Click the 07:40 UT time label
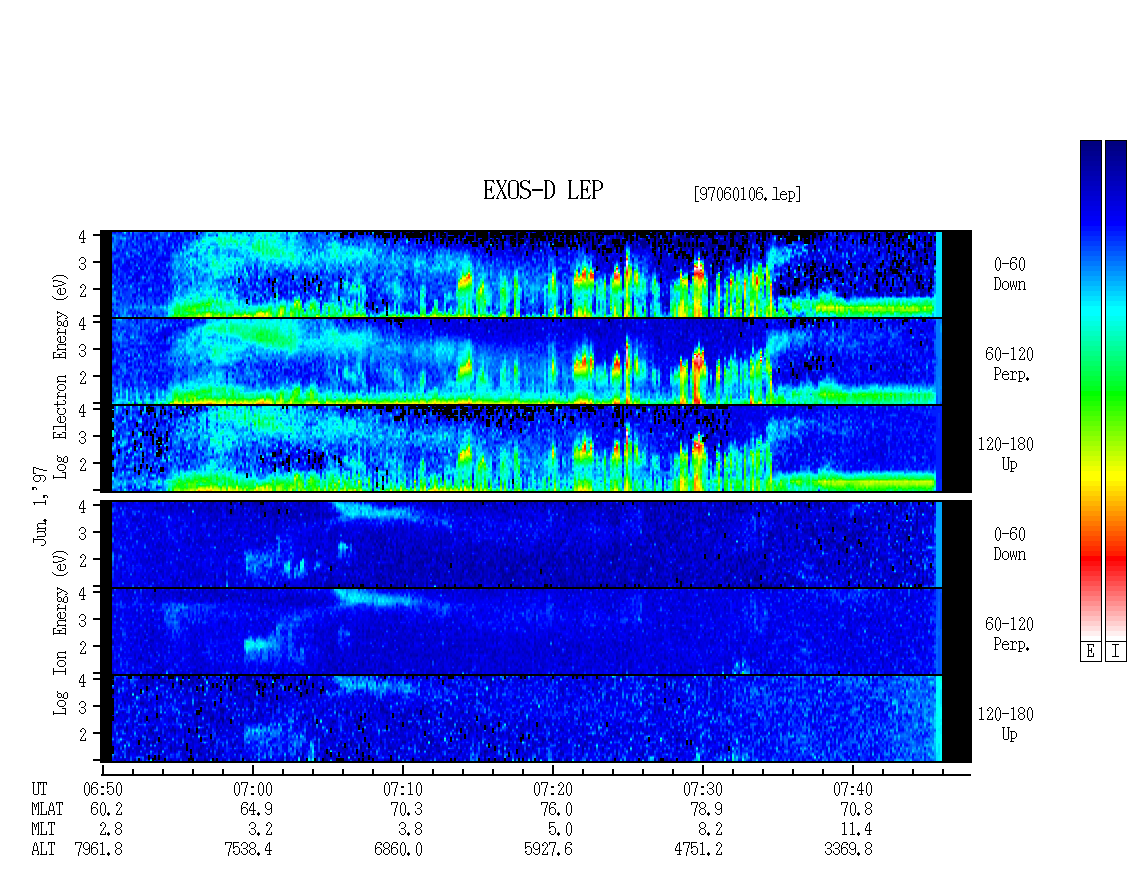 pyautogui.click(x=853, y=790)
